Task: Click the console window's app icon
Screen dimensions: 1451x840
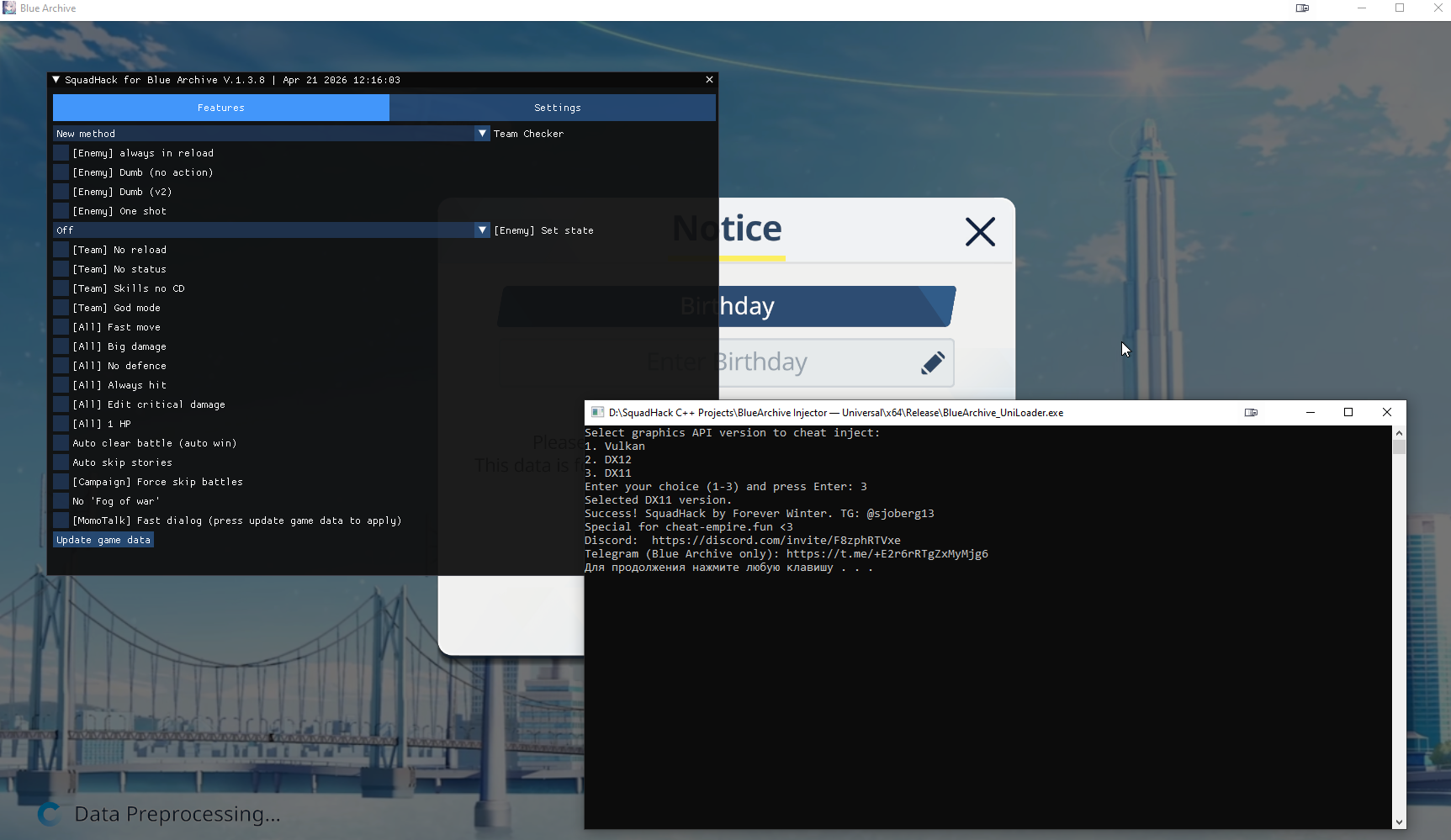Action: click(597, 412)
